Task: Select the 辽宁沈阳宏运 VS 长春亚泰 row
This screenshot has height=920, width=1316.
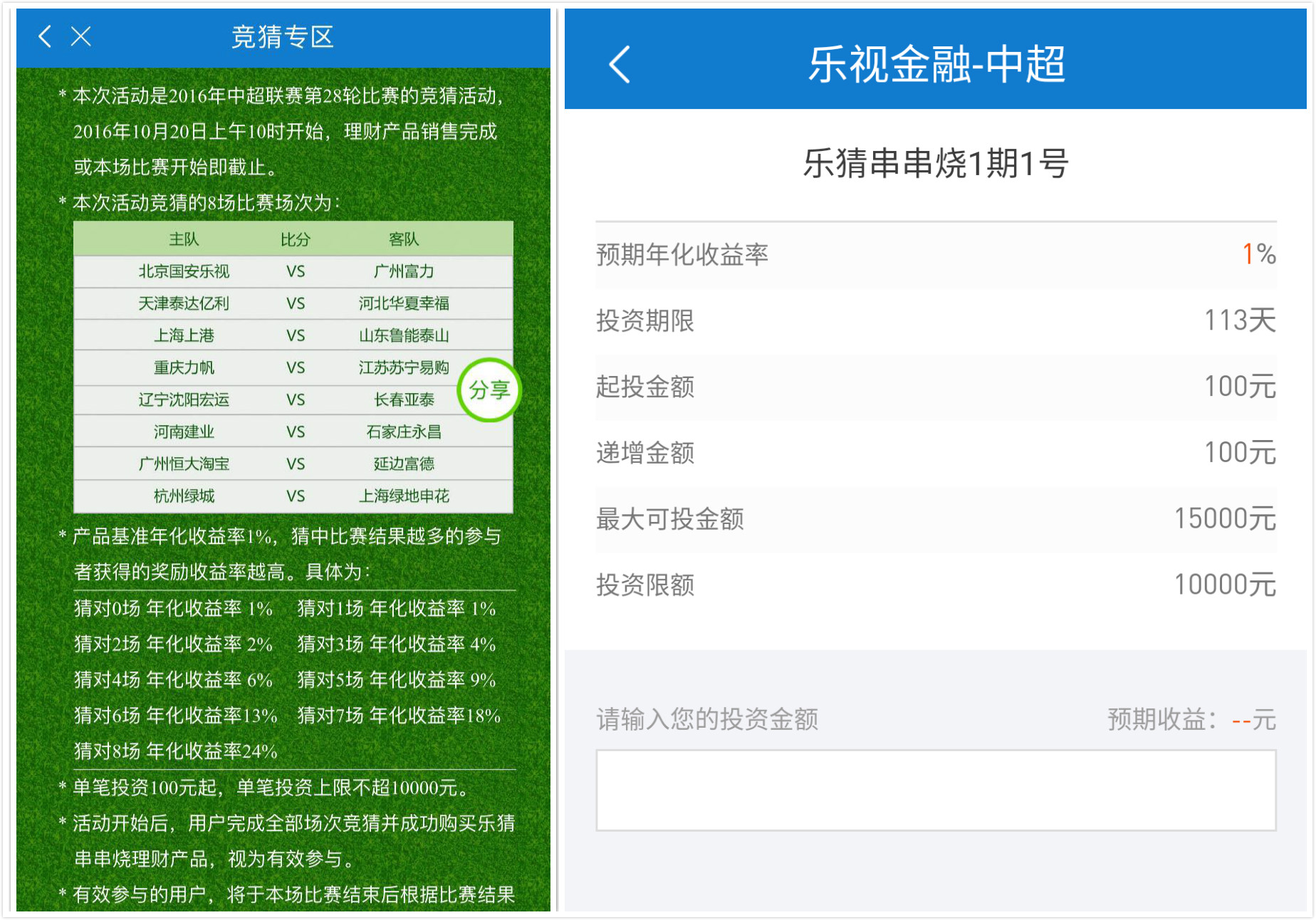Action: pyautogui.click(x=293, y=399)
